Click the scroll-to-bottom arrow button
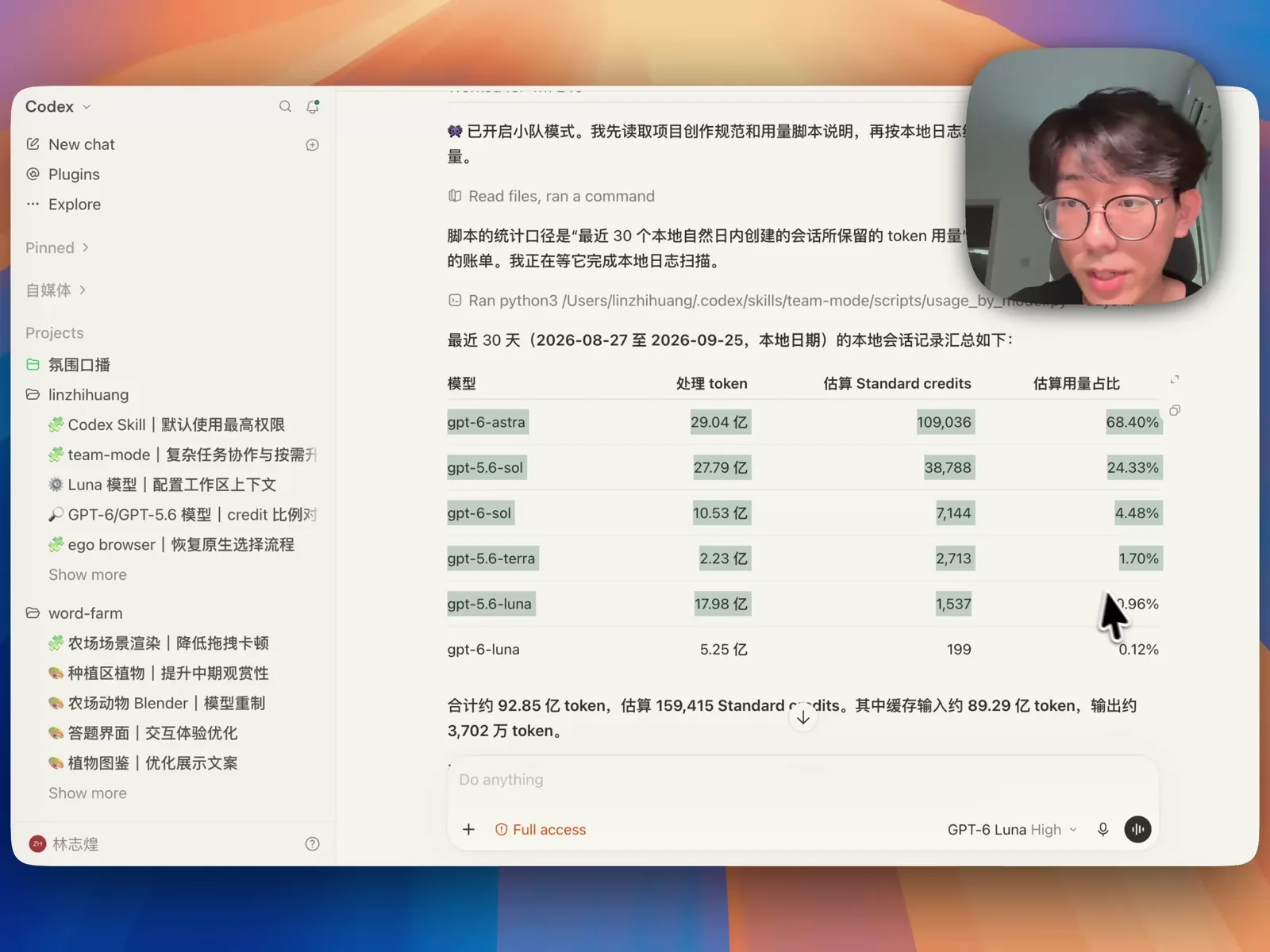Image resolution: width=1270 pixels, height=952 pixels. click(x=803, y=717)
